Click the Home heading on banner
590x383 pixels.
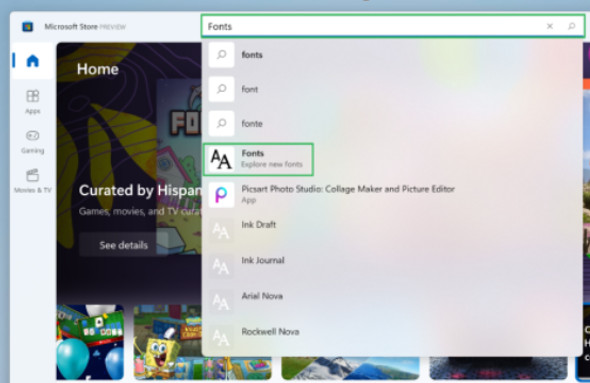[x=98, y=69]
